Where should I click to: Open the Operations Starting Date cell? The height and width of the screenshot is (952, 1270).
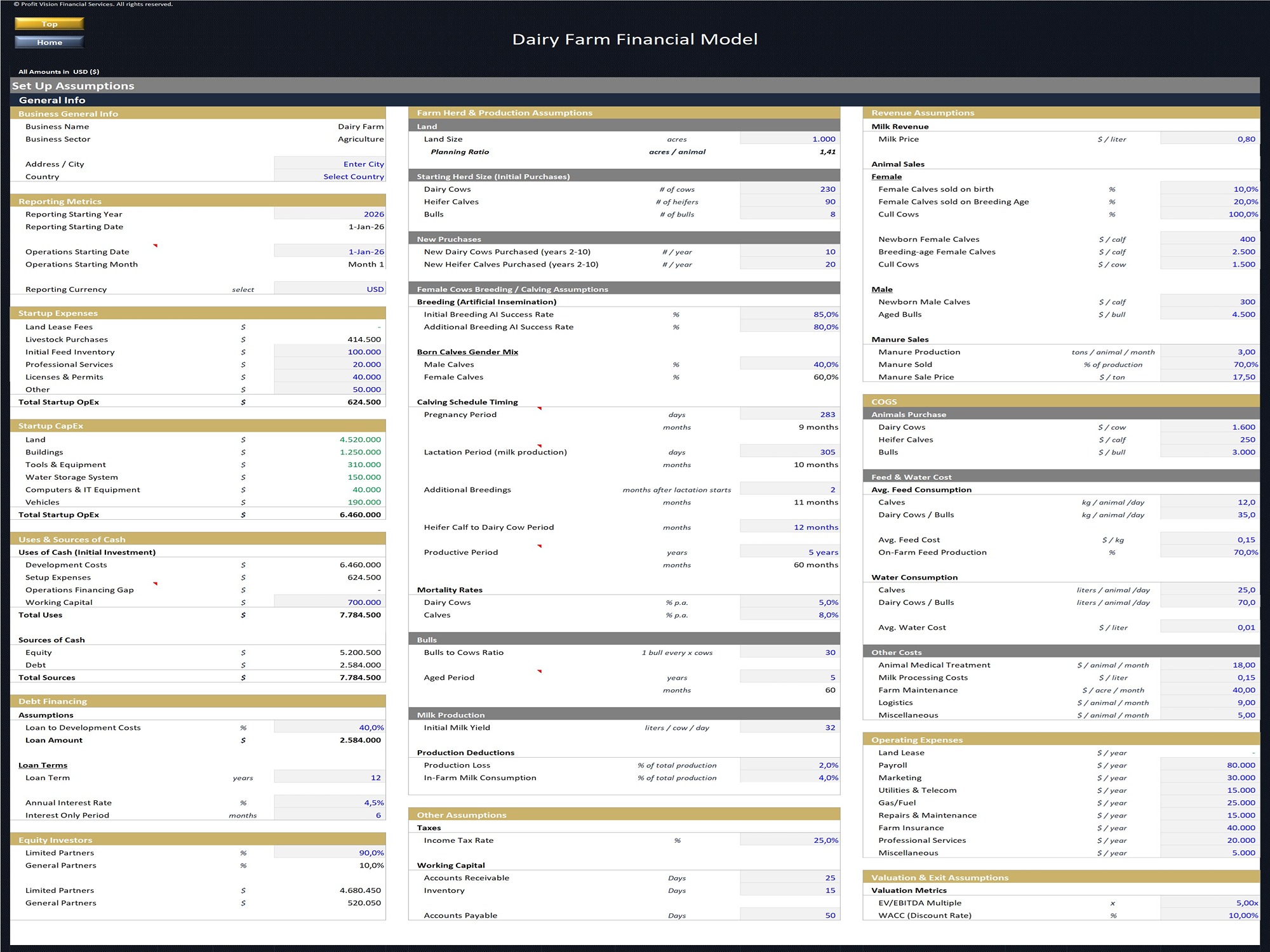[330, 252]
